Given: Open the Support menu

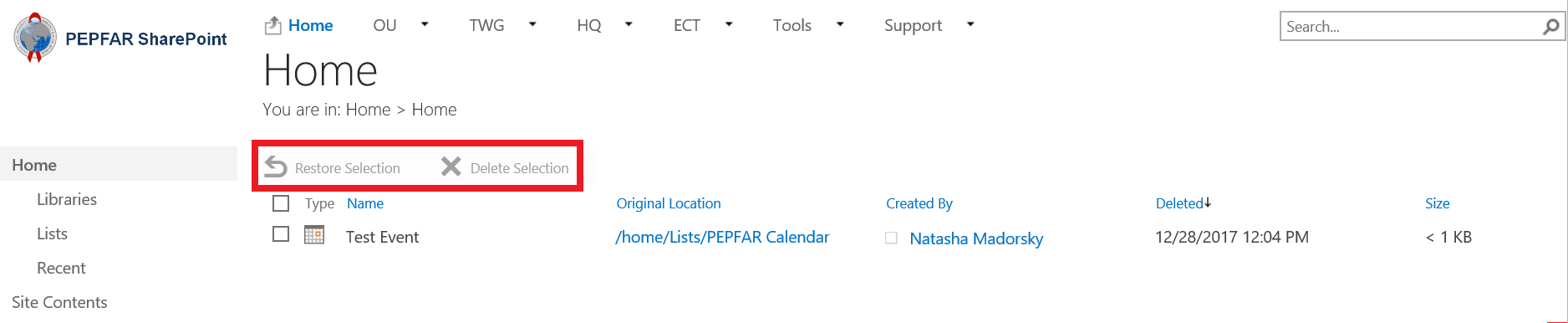Looking at the screenshot, I should (913, 26).
